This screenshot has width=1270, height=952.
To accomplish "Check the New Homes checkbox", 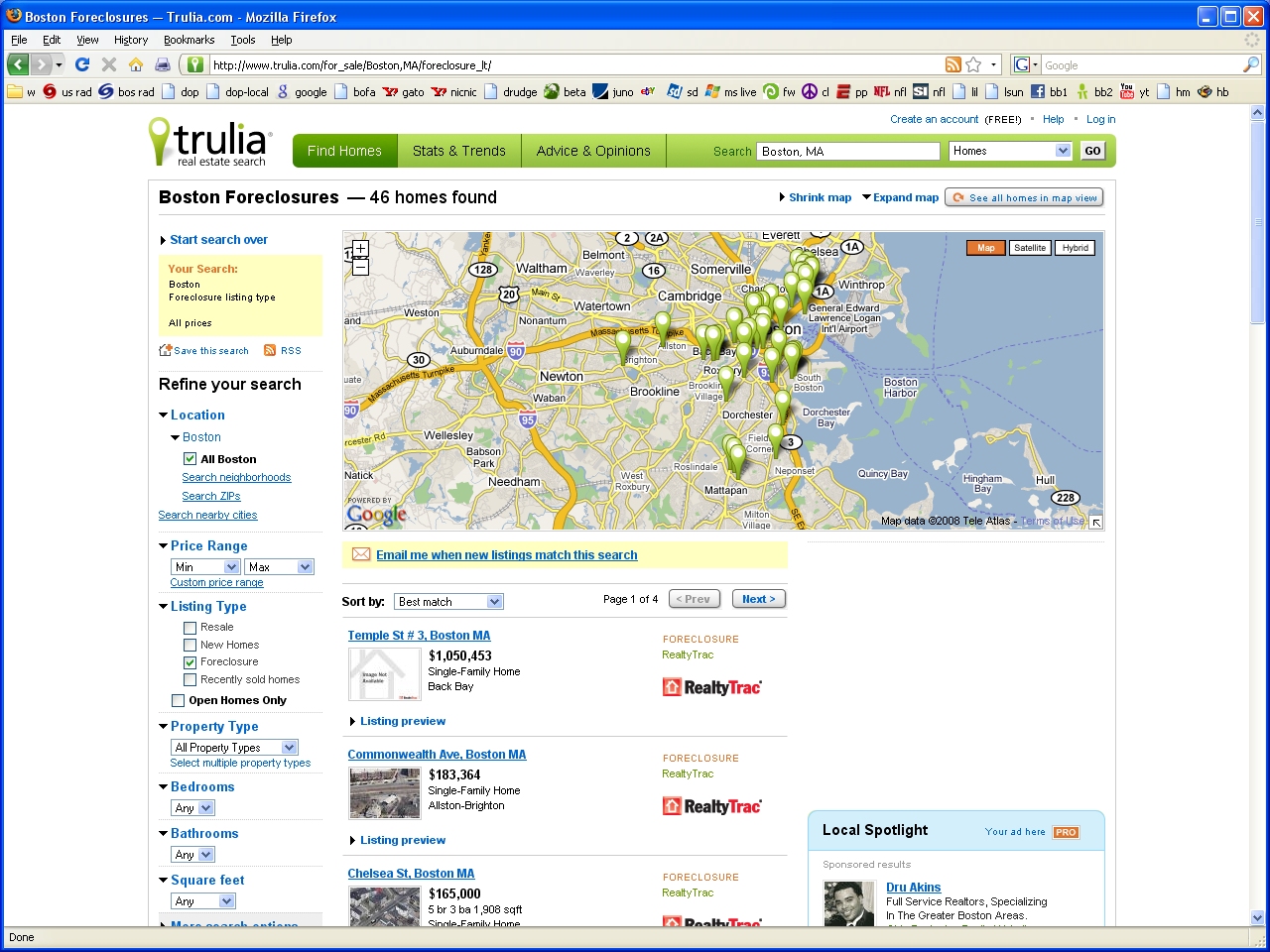I will coord(190,645).
